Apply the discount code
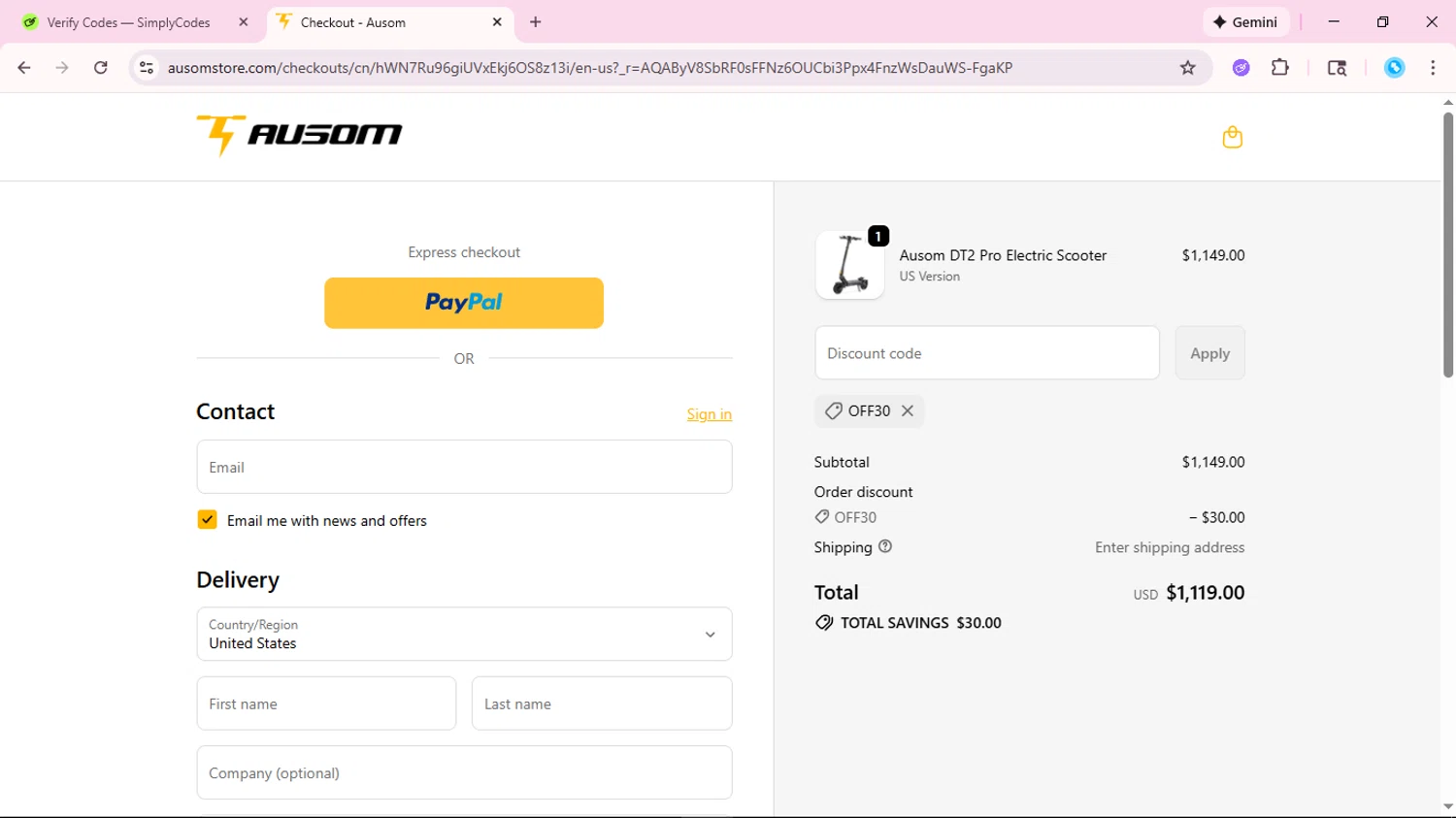Image resolution: width=1456 pixels, height=818 pixels. tap(1209, 353)
